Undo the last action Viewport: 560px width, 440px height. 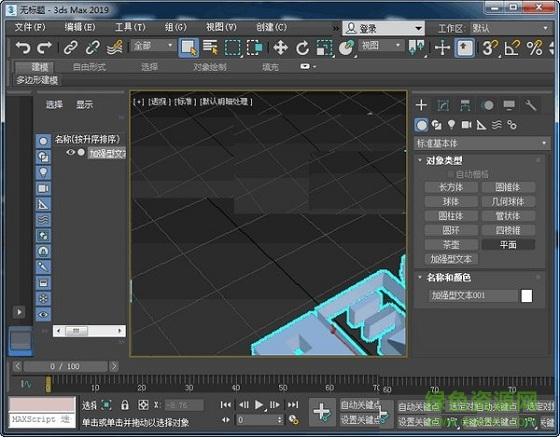23,48
